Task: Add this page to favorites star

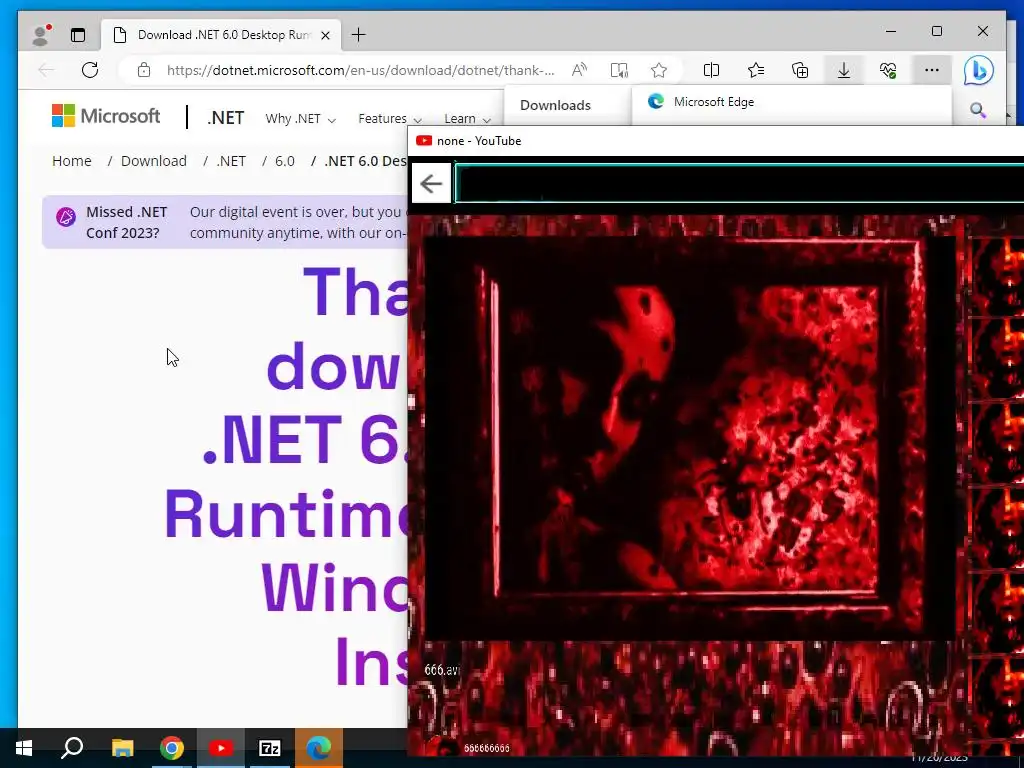Action: coord(658,70)
